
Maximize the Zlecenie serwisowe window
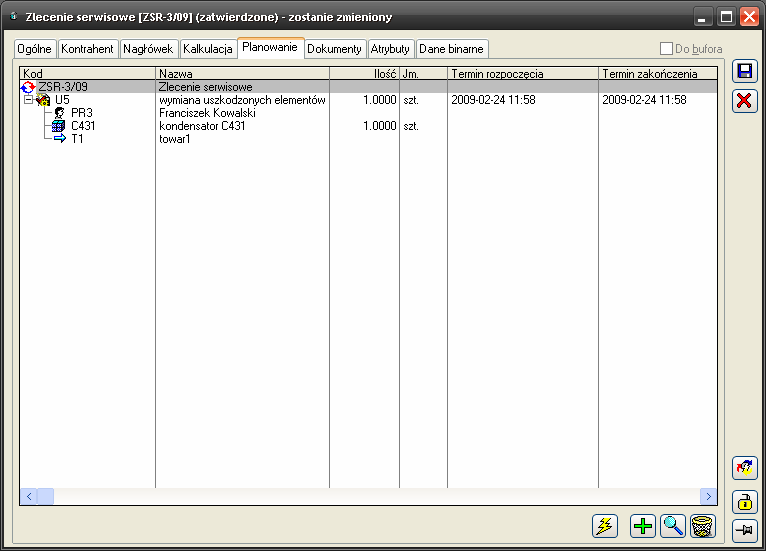pos(726,17)
